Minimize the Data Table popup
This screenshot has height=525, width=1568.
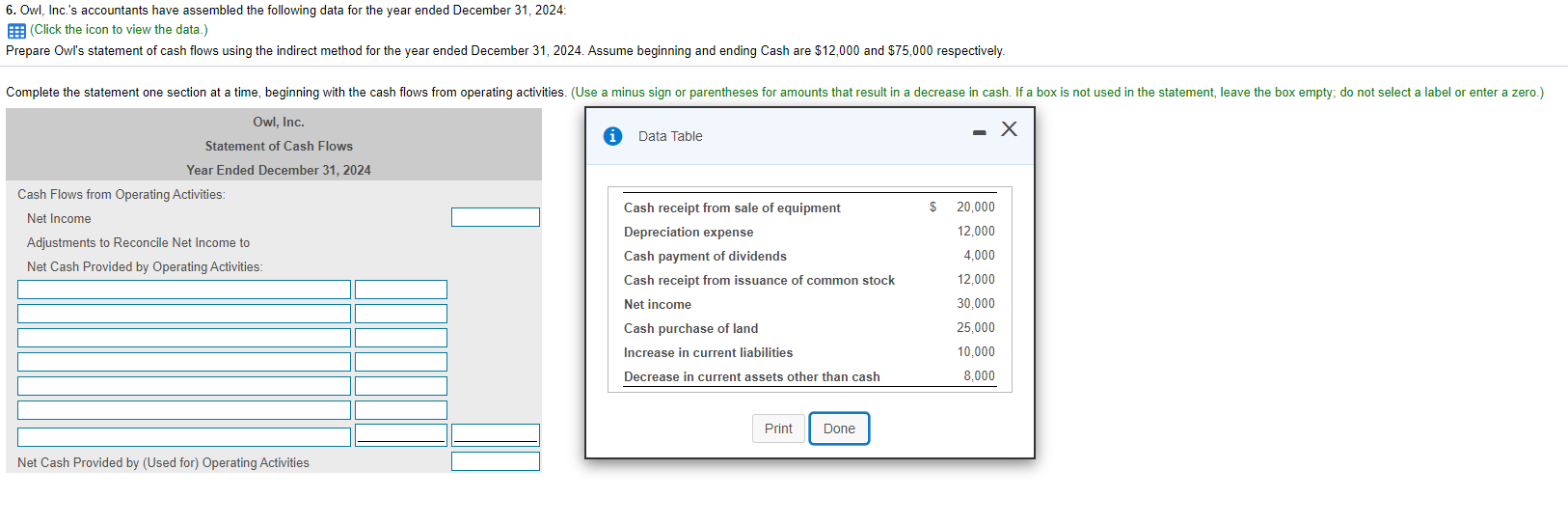pos(980,132)
